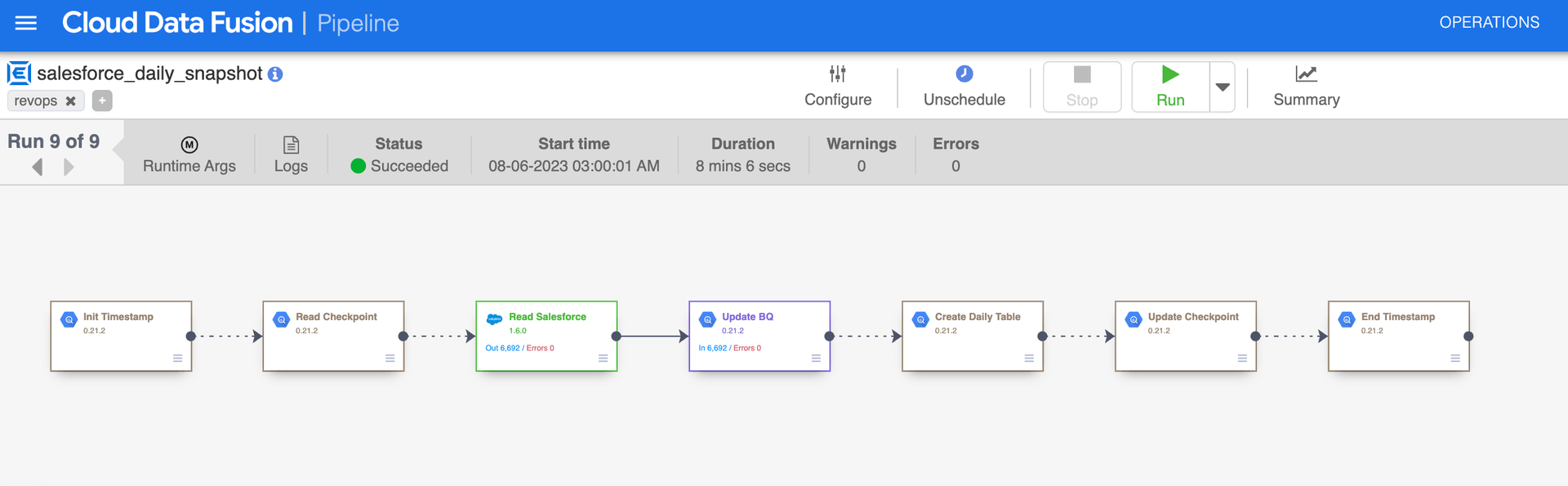Go to the previous run
1568x486 pixels.
point(38,167)
